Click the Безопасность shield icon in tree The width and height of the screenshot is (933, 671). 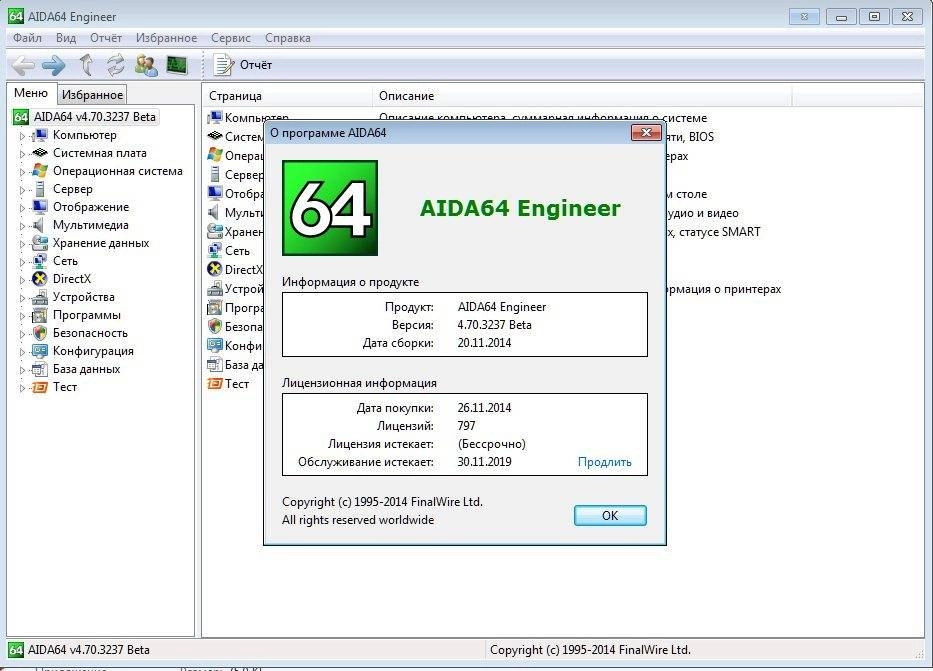coord(40,333)
